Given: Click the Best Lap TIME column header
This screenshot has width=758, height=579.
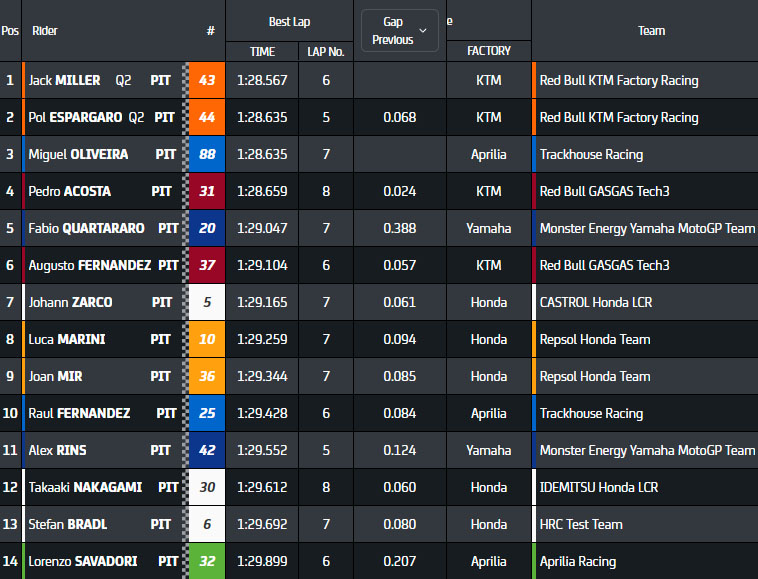Looking at the screenshot, I should [x=262, y=51].
